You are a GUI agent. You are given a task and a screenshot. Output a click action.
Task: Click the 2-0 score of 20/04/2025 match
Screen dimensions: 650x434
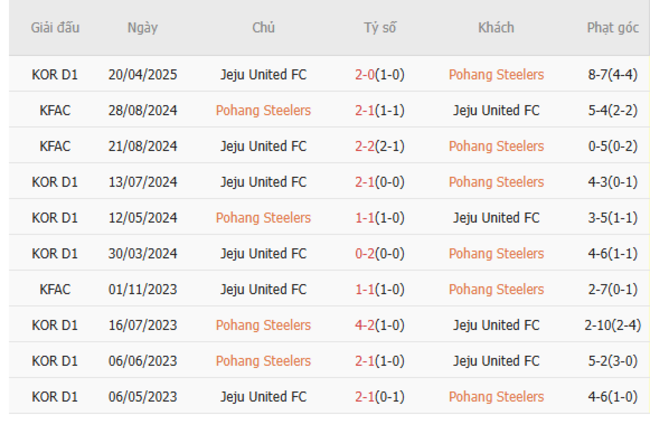[365, 75]
